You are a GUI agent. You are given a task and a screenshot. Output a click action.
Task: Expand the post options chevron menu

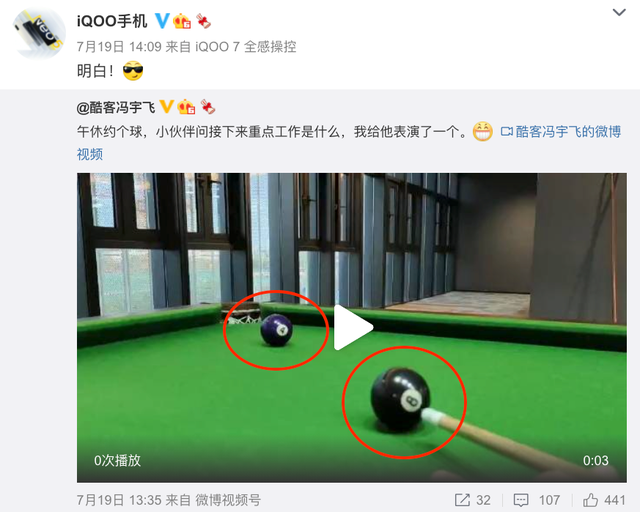pos(619,13)
